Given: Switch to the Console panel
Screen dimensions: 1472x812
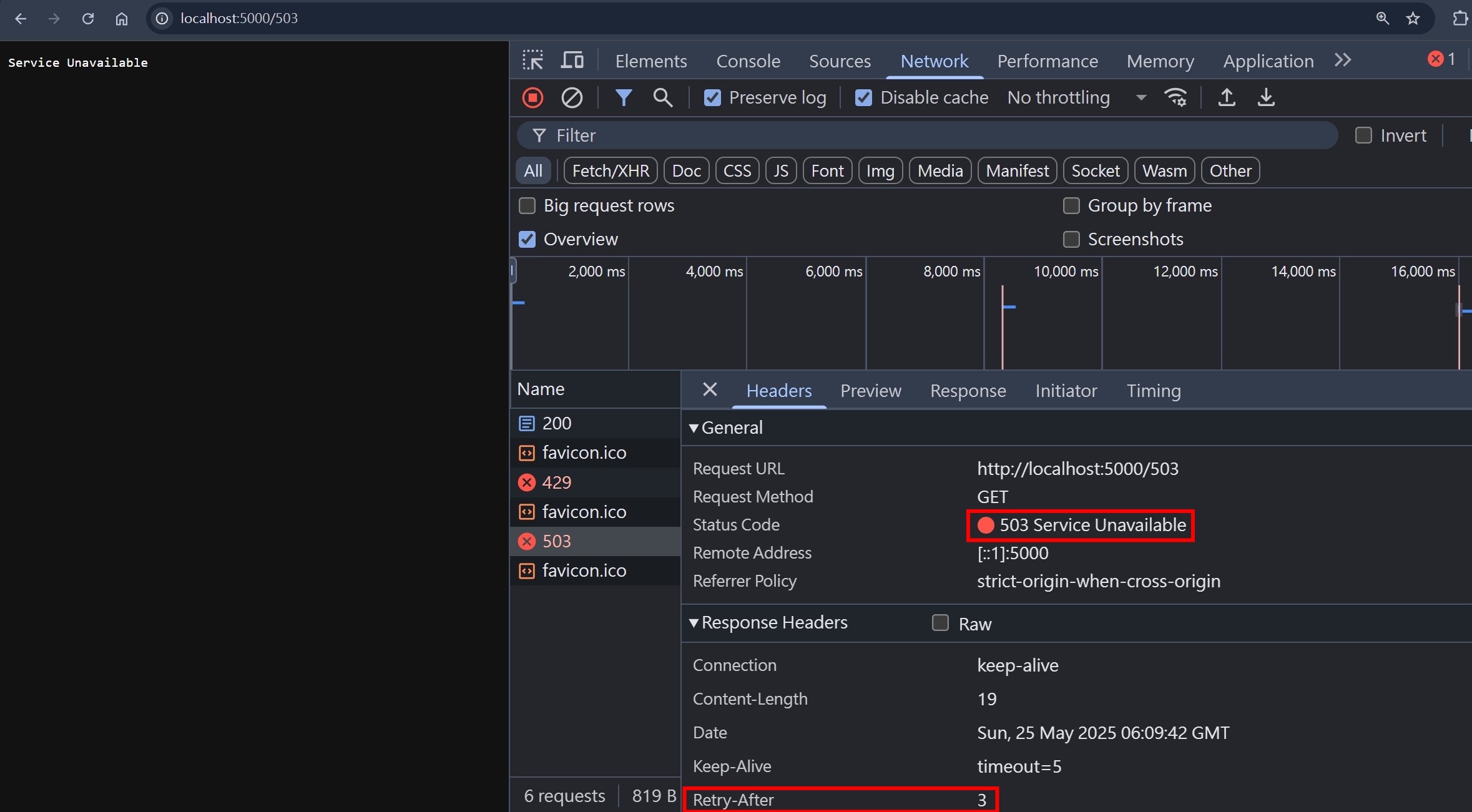Looking at the screenshot, I should pyautogui.click(x=748, y=61).
